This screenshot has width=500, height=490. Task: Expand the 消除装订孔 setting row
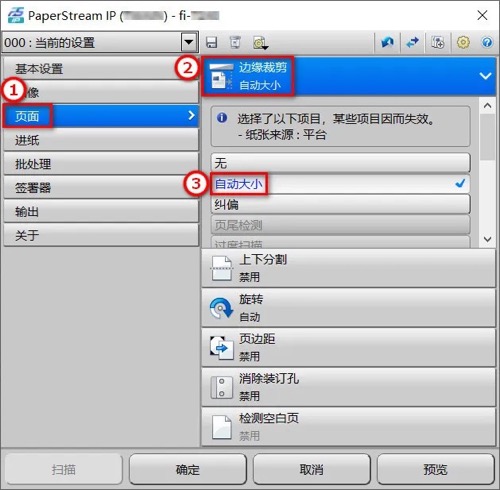(x=348, y=387)
